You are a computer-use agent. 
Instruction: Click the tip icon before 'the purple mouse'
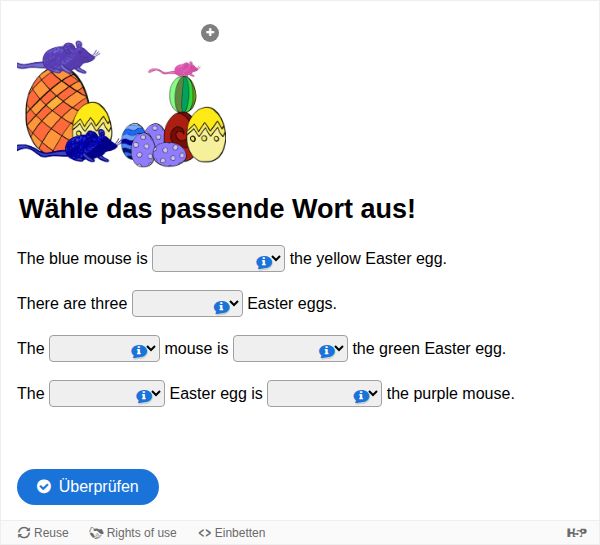(361, 396)
